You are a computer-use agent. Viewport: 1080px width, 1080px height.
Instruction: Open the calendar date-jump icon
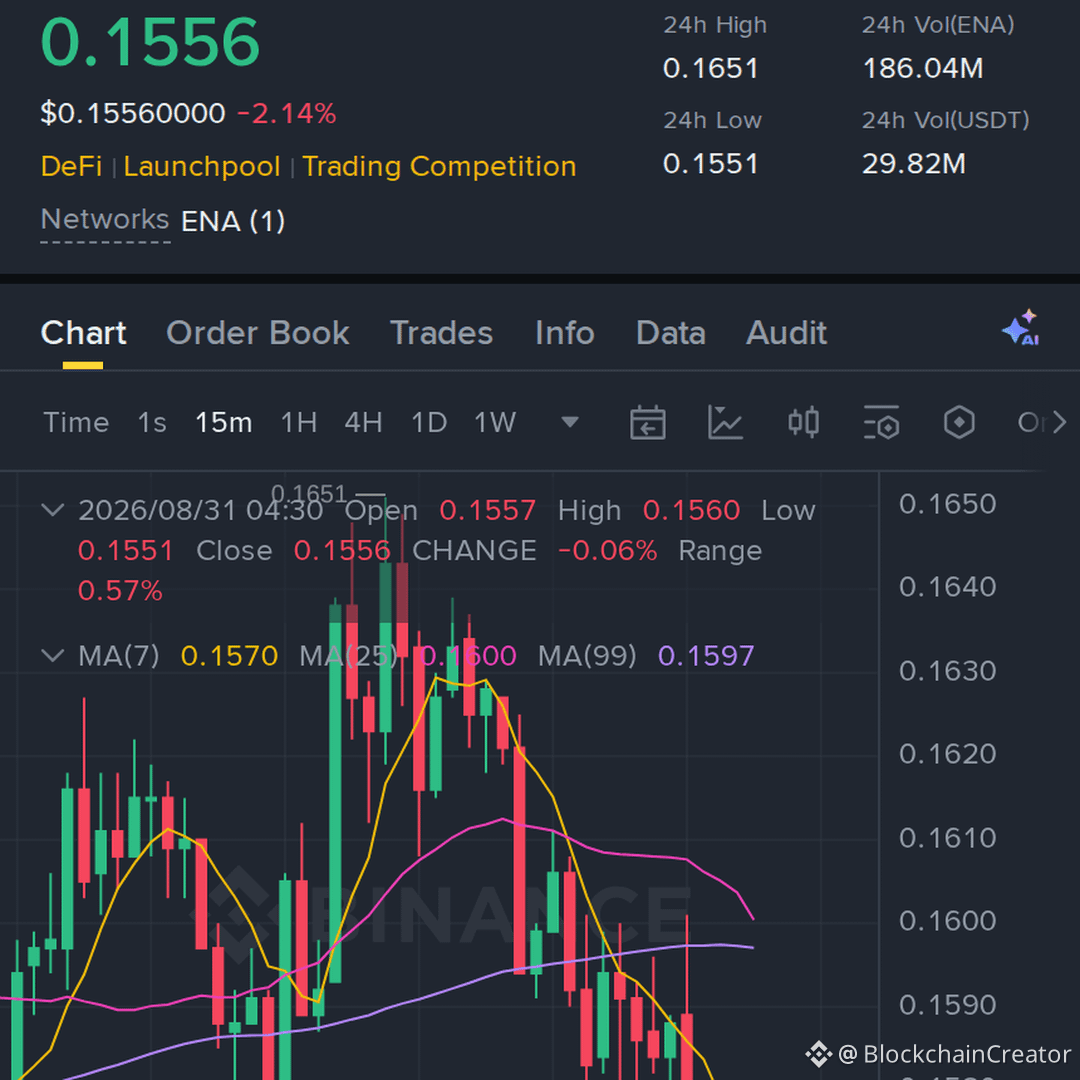click(x=647, y=422)
